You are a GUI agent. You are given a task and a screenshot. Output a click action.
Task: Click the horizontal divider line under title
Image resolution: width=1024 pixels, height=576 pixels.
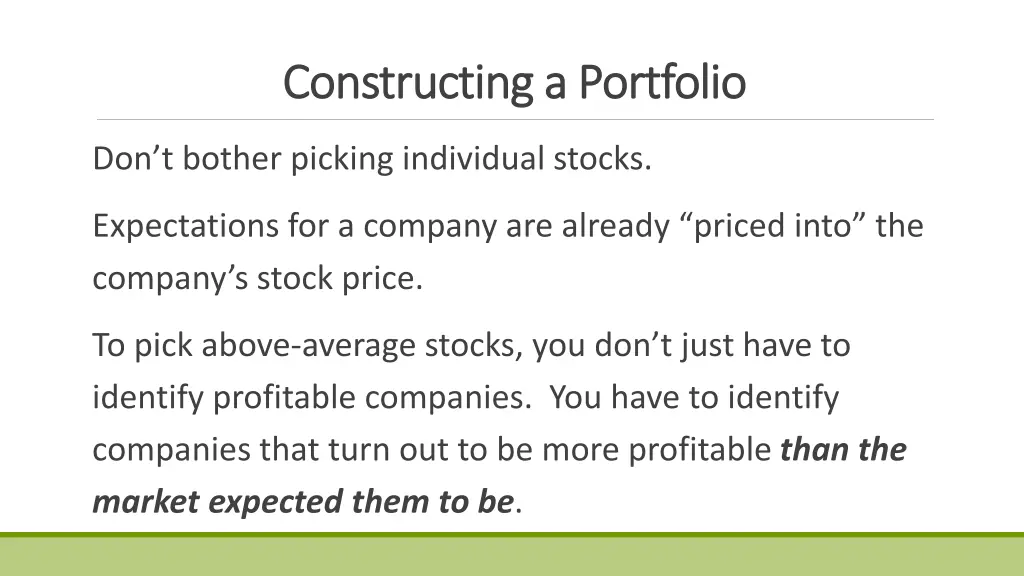pyautogui.click(x=515, y=120)
